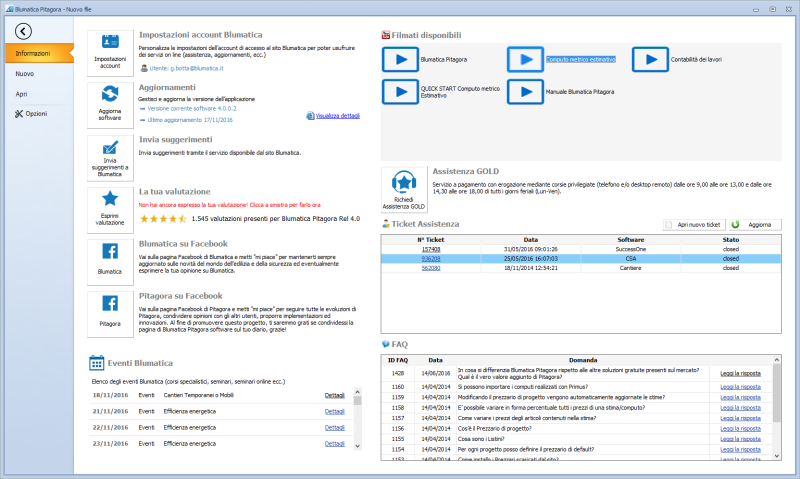The height and width of the screenshot is (479, 800).
Task: Go back with the circular arrow button
Action: pos(23,31)
